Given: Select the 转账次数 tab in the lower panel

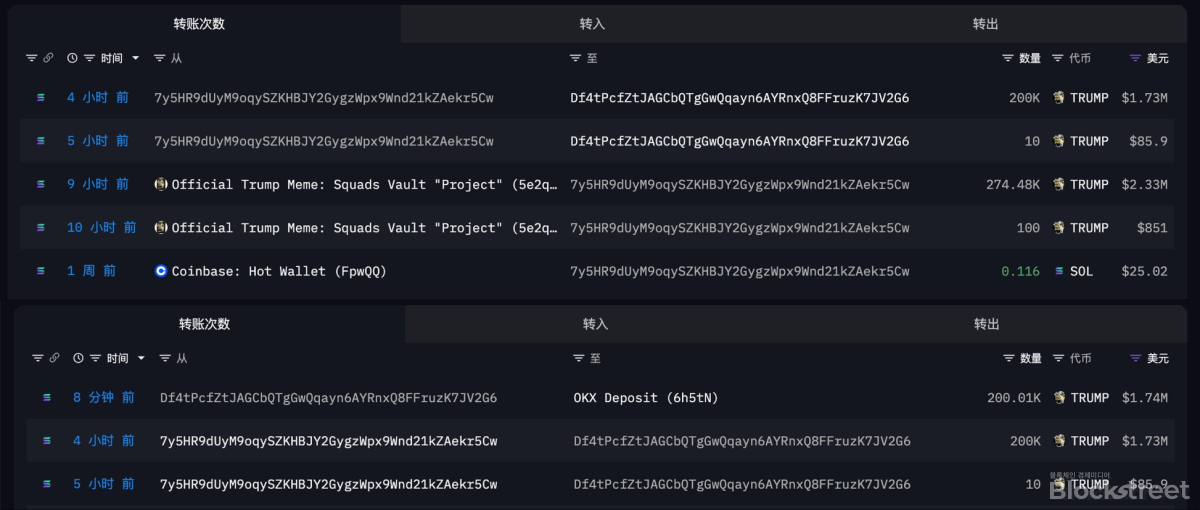Looking at the screenshot, I should [x=204, y=324].
